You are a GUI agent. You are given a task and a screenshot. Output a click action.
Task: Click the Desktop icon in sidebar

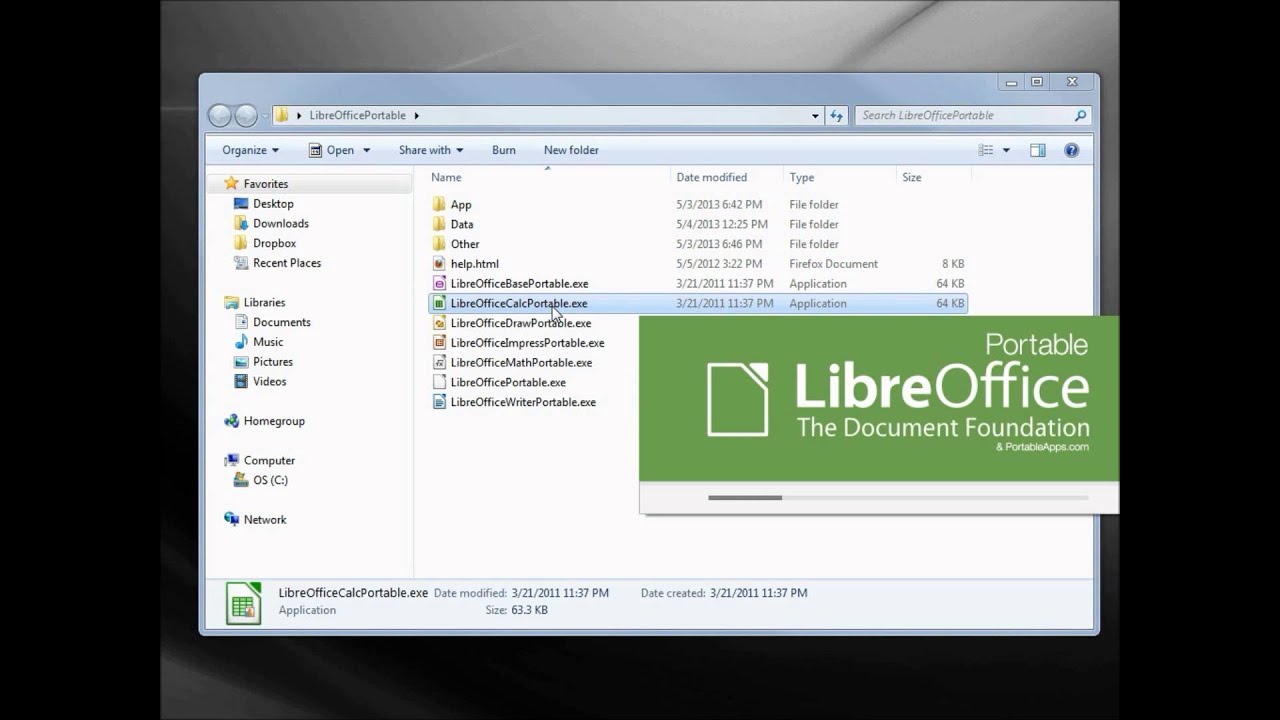pyautogui.click(x=240, y=203)
